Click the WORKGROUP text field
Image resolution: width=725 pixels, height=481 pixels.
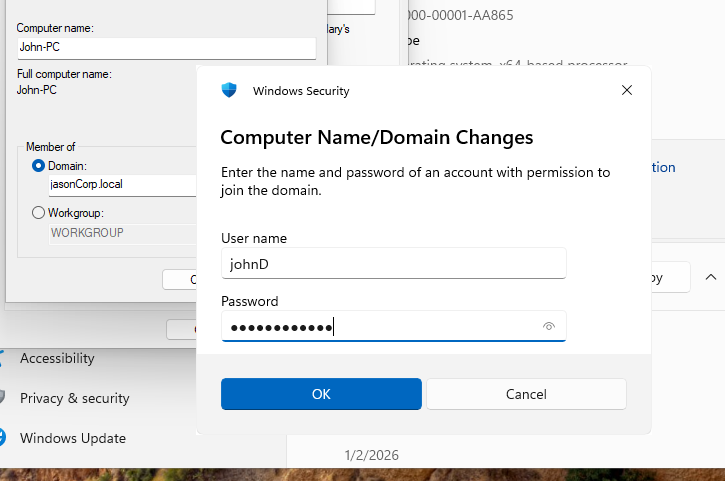point(123,233)
